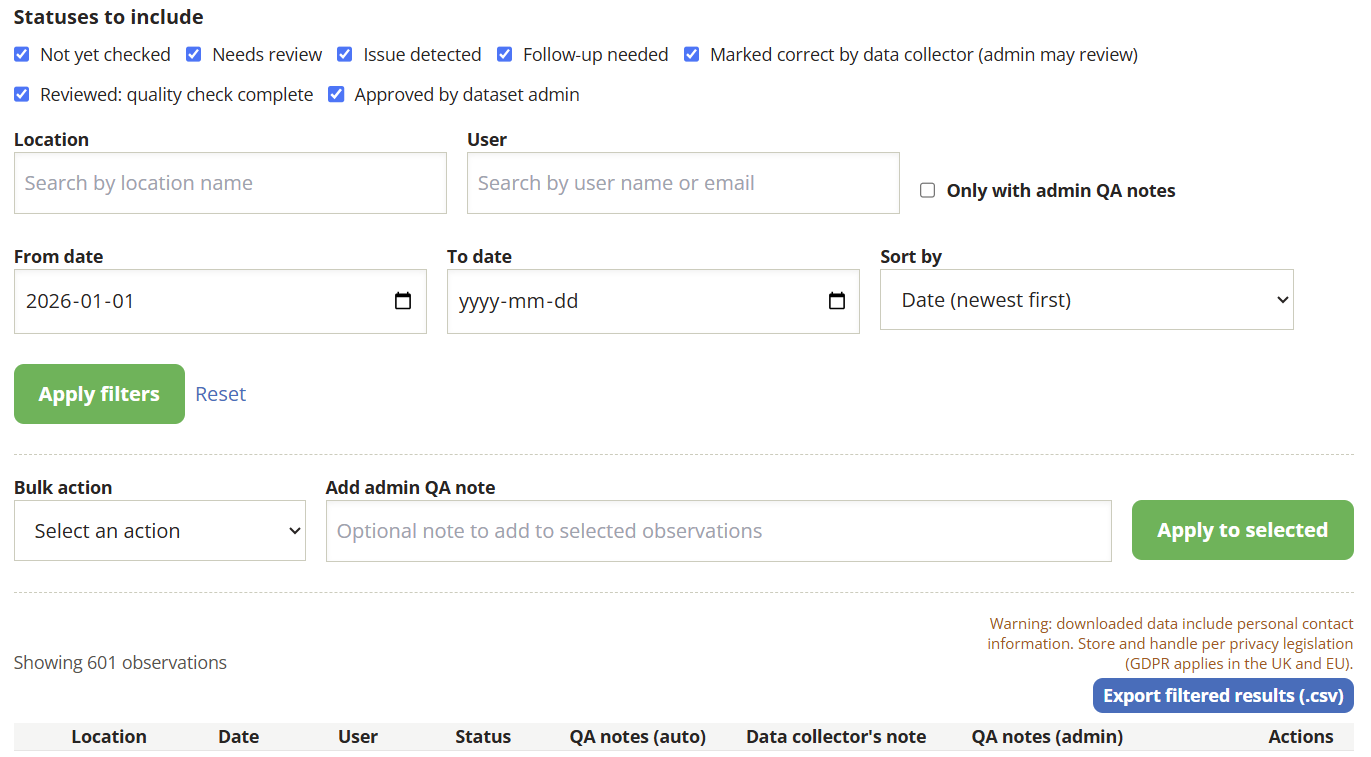Uncheck Approved by dataset admin
Viewport: 1371px width, 757px height.
pos(336,94)
